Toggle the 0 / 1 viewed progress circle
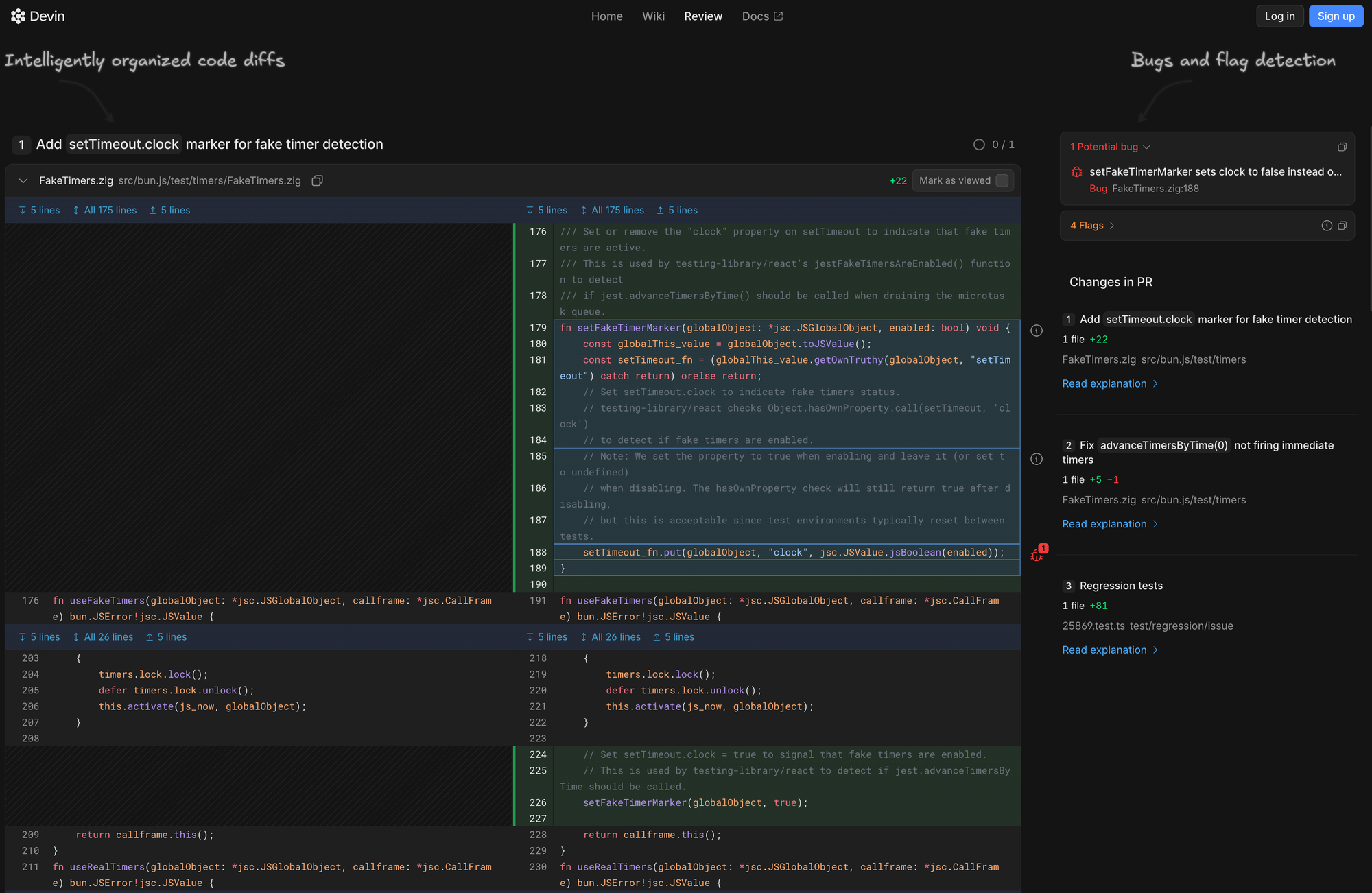Image resolution: width=1372 pixels, height=893 pixels. [979, 145]
